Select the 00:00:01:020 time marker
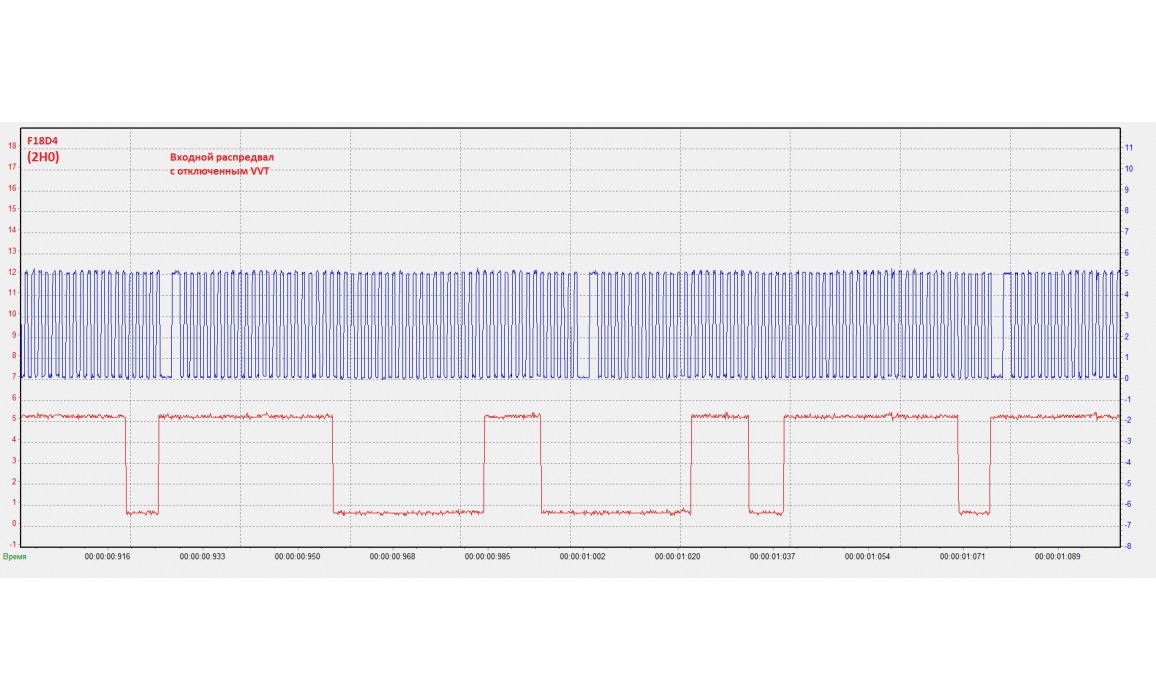The width and height of the screenshot is (1156, 700). click(x=677, y=556)
